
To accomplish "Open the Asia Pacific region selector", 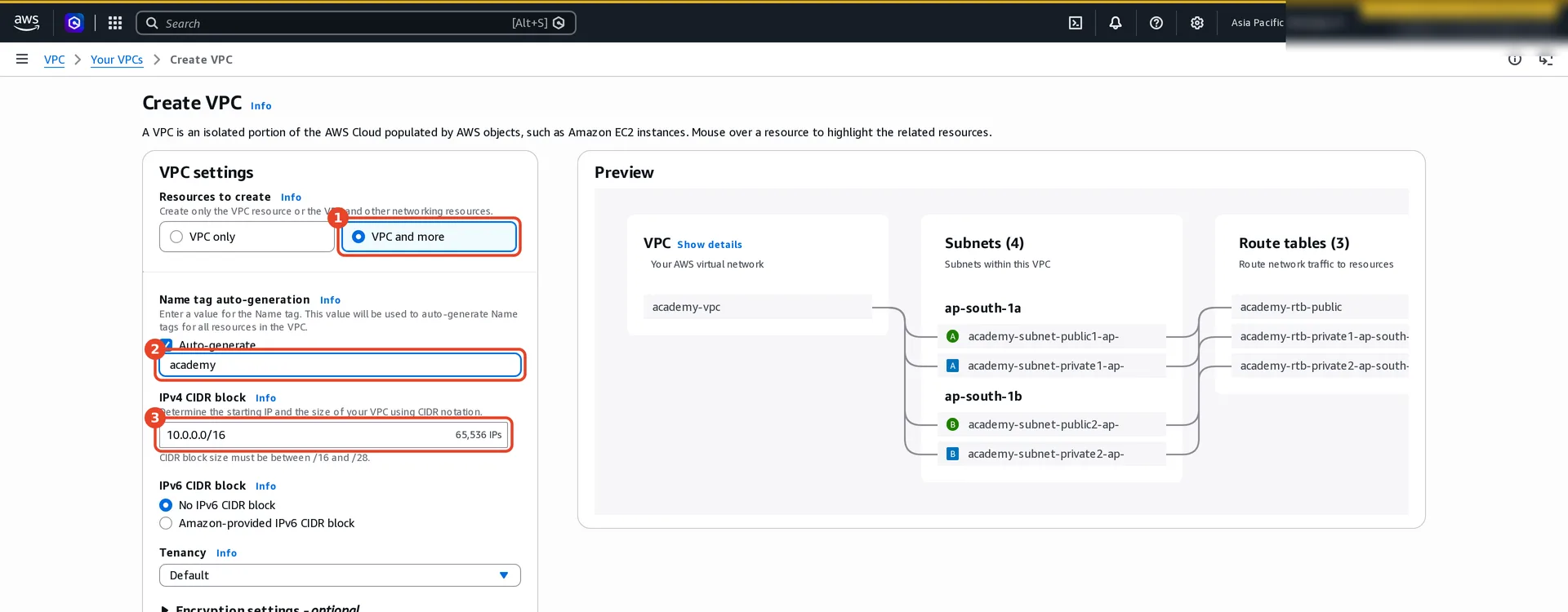I will point(1257,23).
